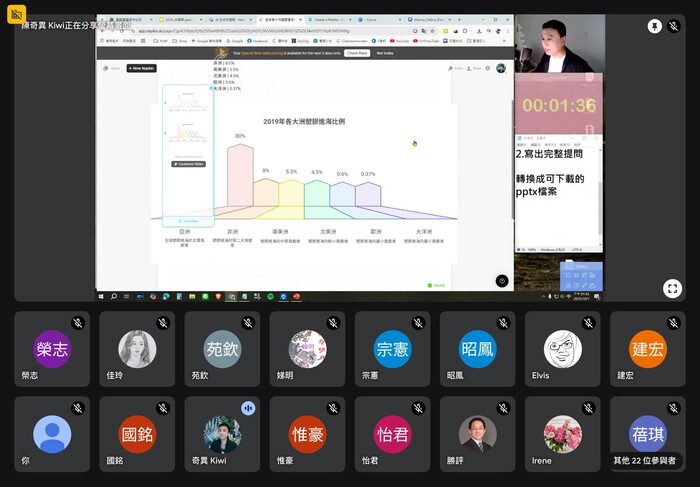Click the Windows Start button in shared taskbar
The height and width of the screenshot is (487, 700).
101,296
